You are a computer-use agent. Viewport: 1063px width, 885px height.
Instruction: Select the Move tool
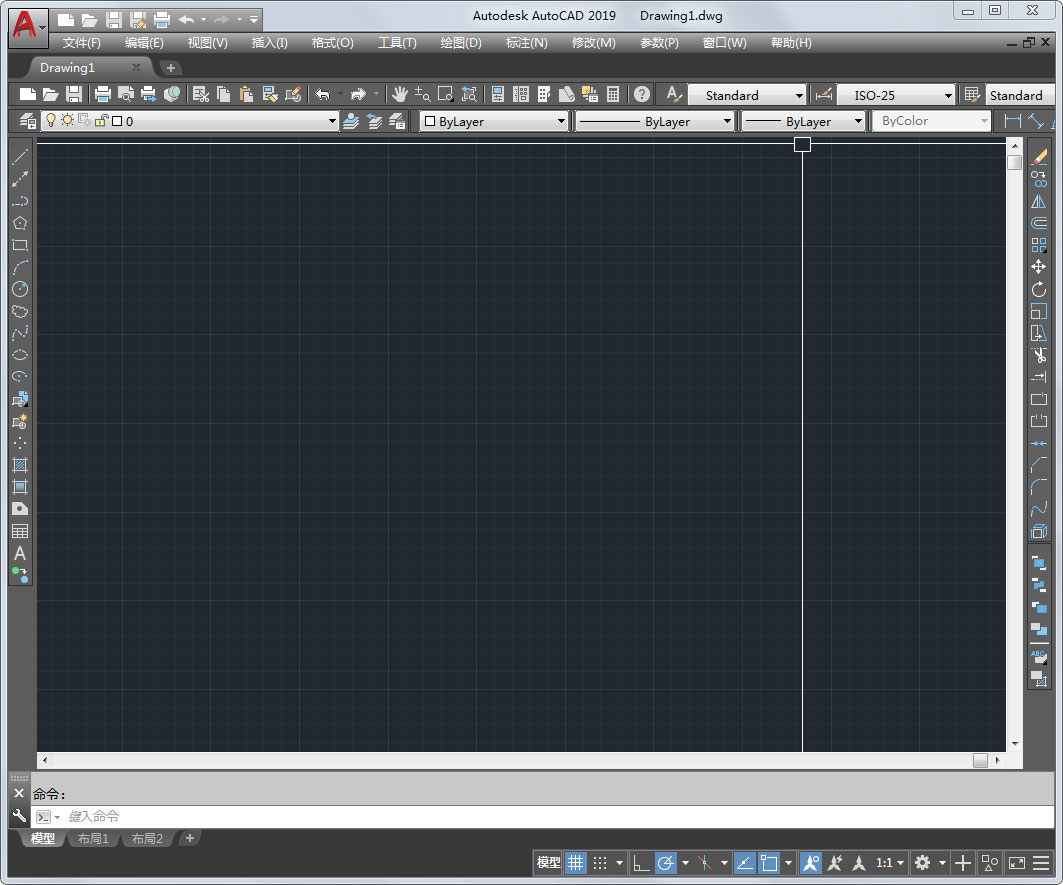tap(1039, 264)
